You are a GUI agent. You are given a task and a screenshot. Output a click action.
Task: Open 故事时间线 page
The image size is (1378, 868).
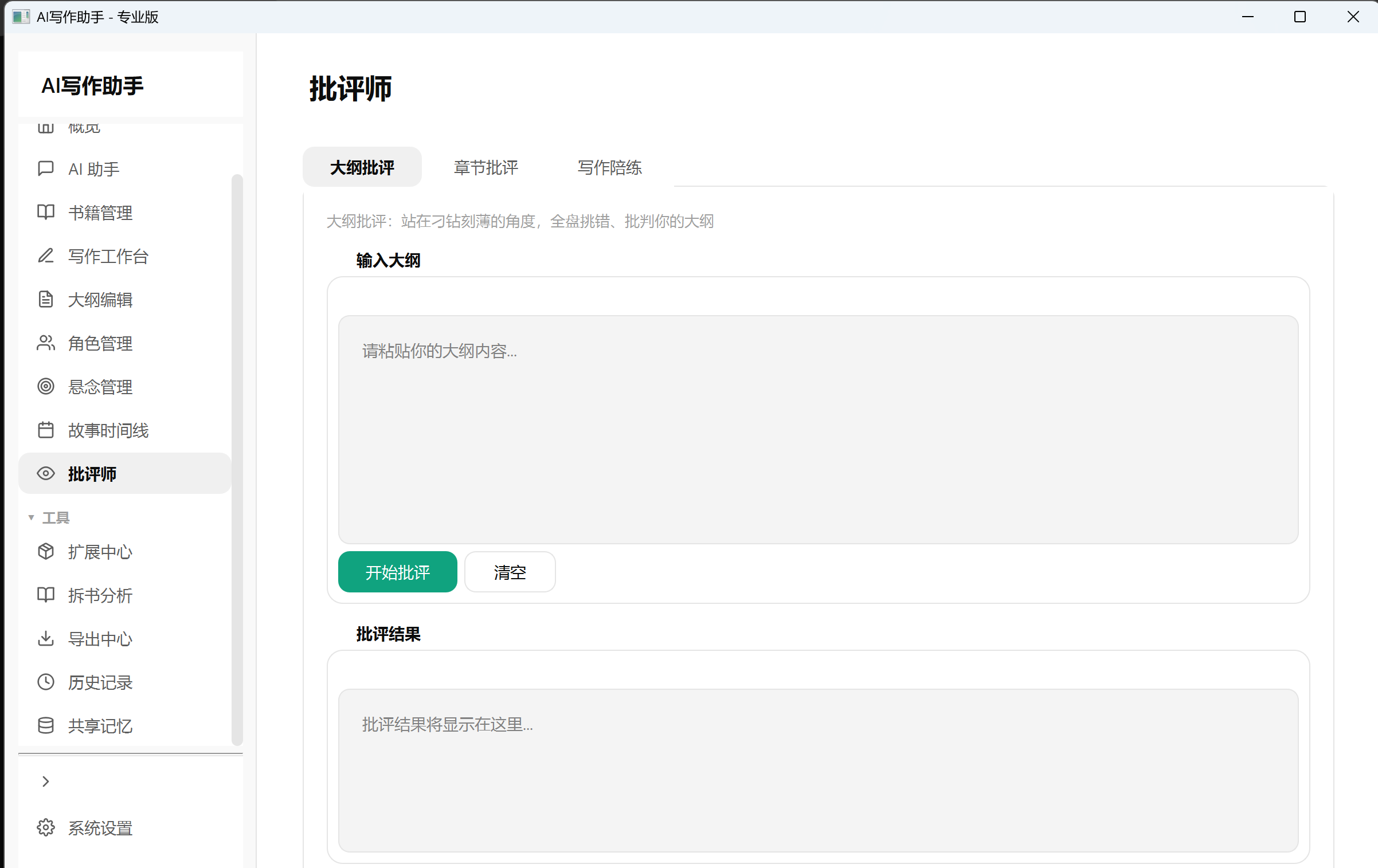coord(125,430)
